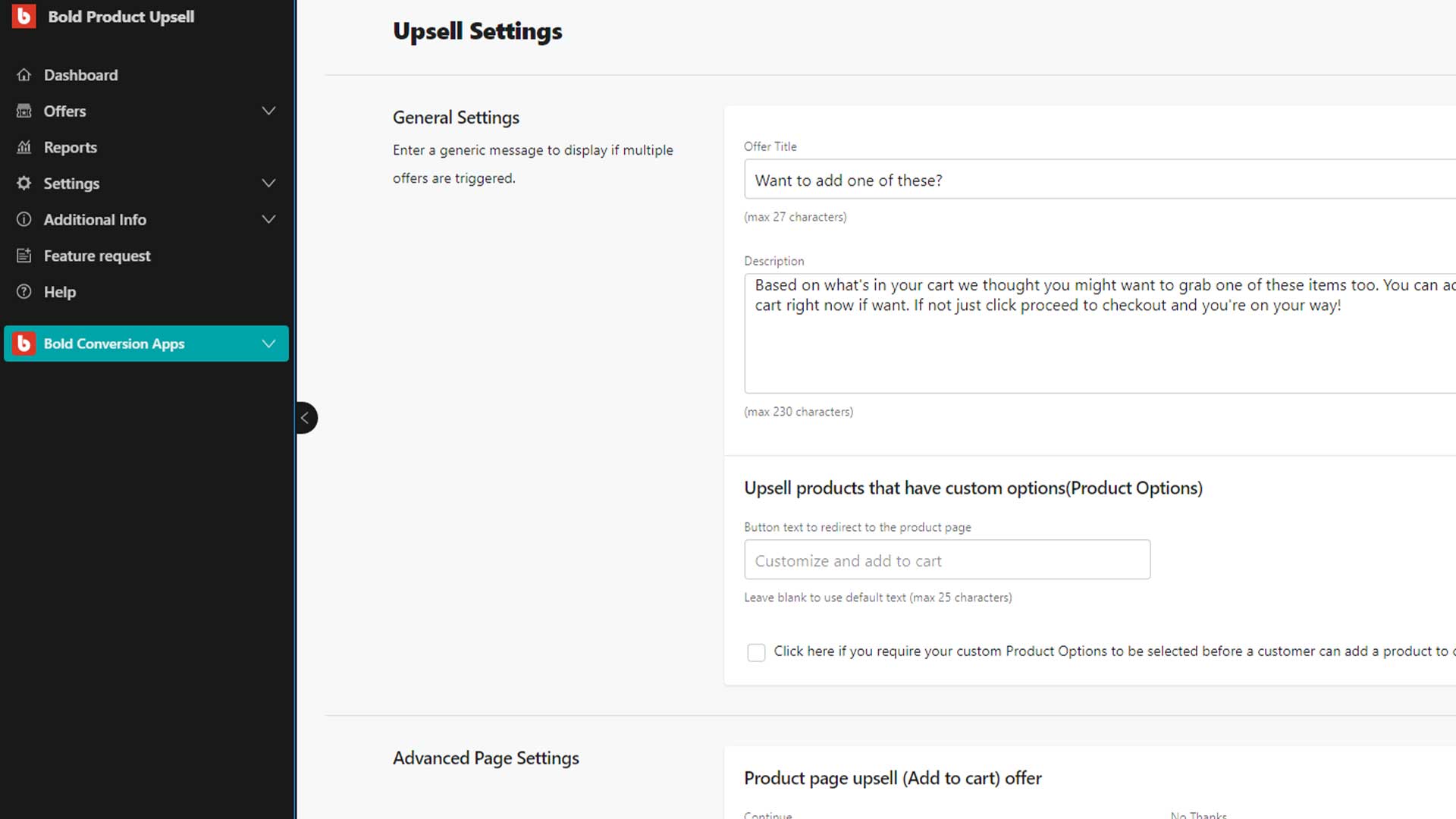Click the Settings icon in sidebar
The height and width of the screenshot is (819, 1456).
pyautogui.click(x=24, y=183)
